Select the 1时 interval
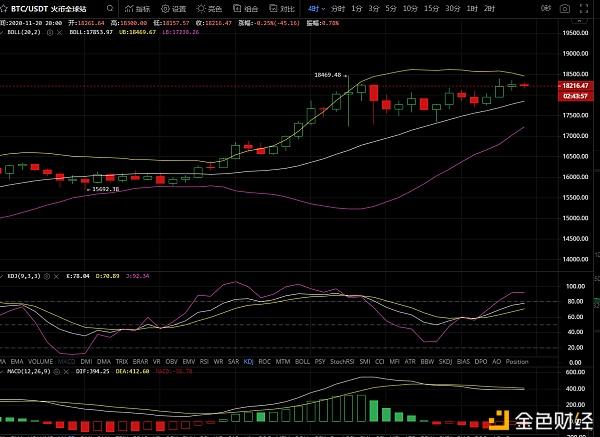The image size is (600, 437). [472, 8]
